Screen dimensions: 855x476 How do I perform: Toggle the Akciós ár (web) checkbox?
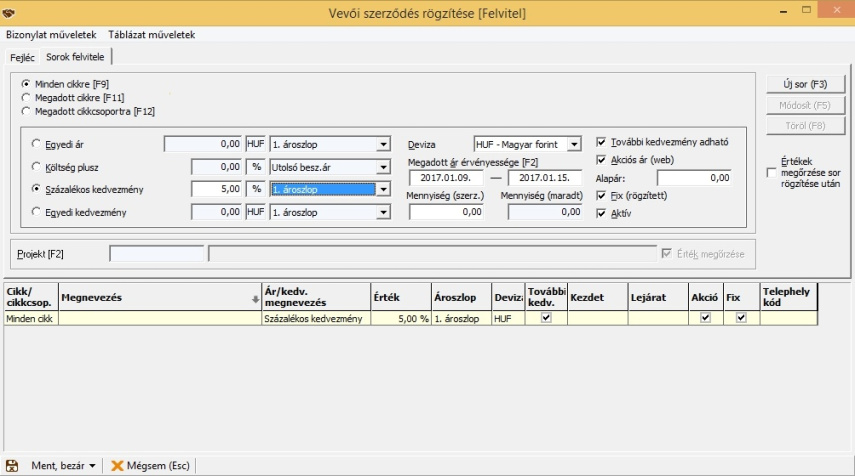click(601, 160)
